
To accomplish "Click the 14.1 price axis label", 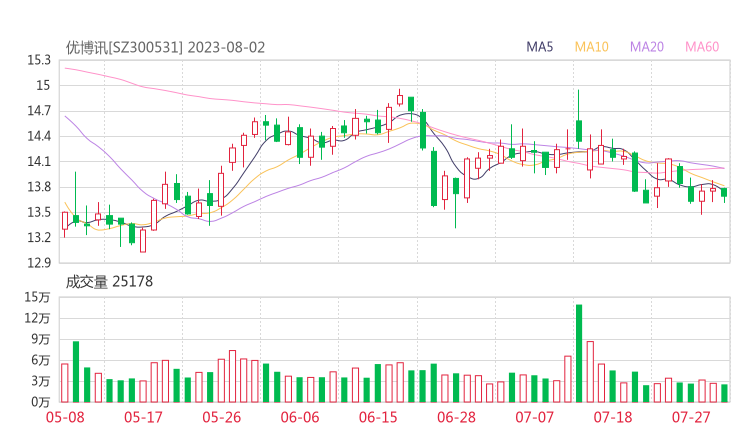I will pos(40,162).
